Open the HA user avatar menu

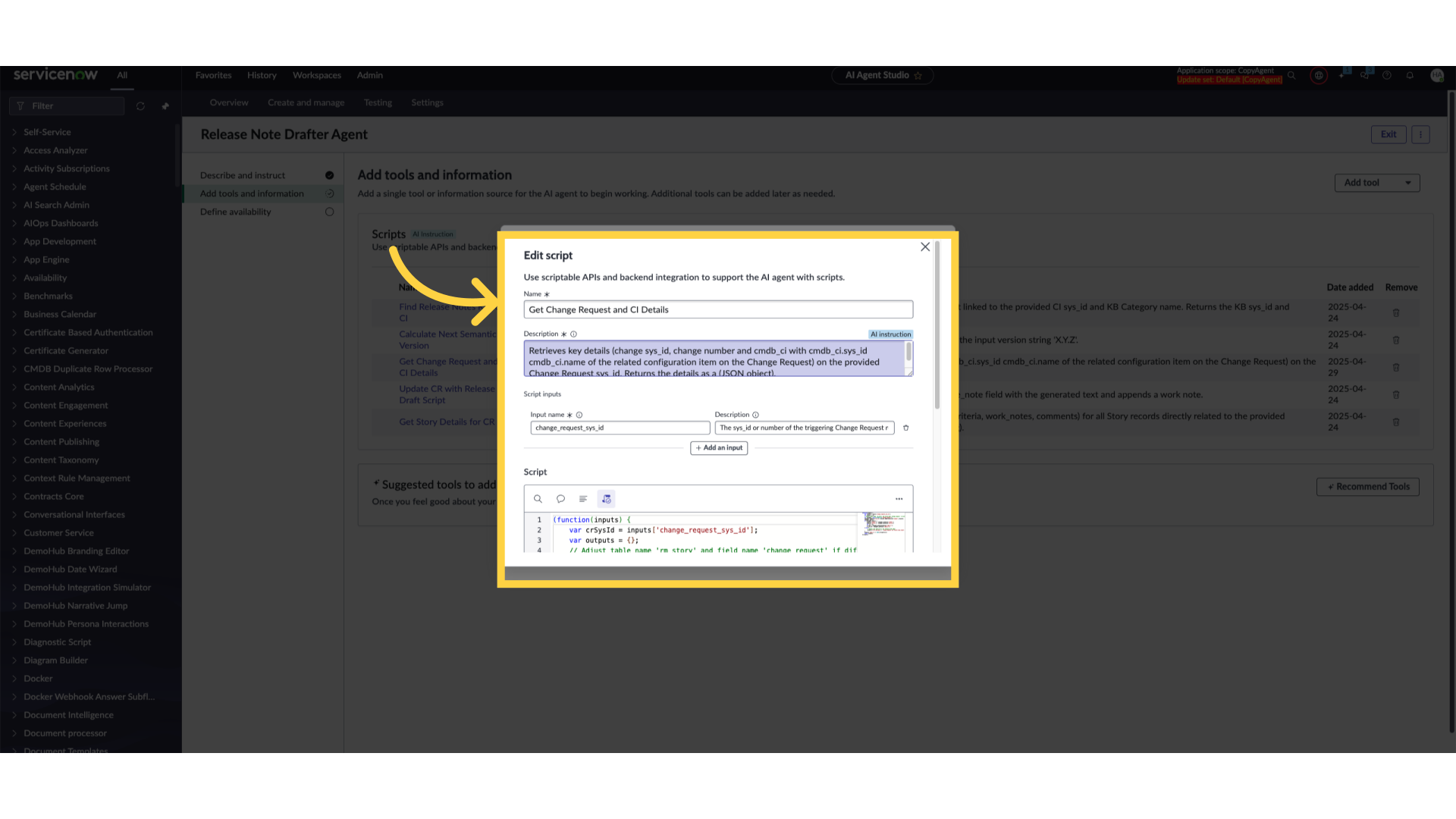coord(1436,75)
